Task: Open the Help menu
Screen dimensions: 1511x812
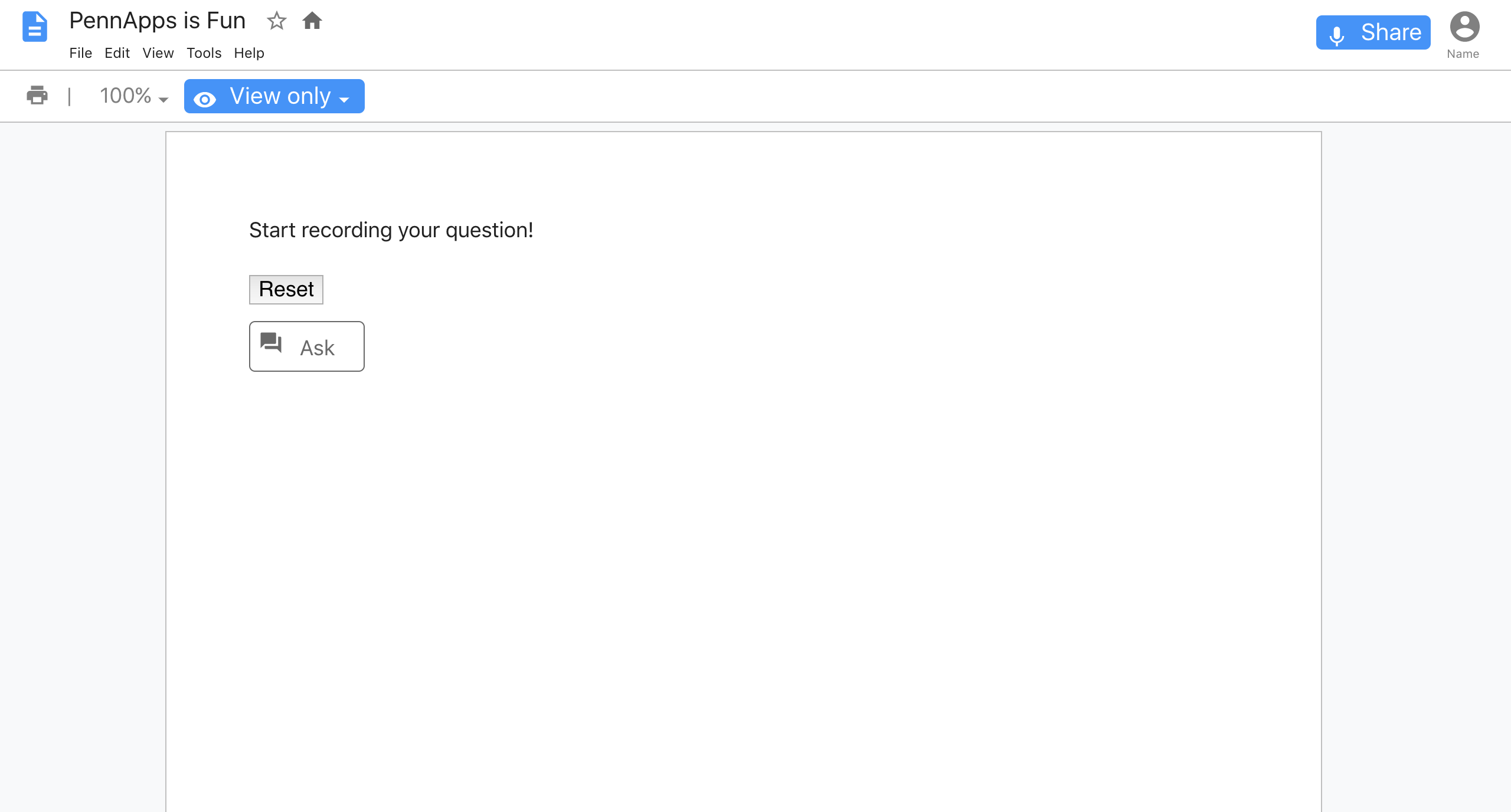Action: click(x=249, y=53)
